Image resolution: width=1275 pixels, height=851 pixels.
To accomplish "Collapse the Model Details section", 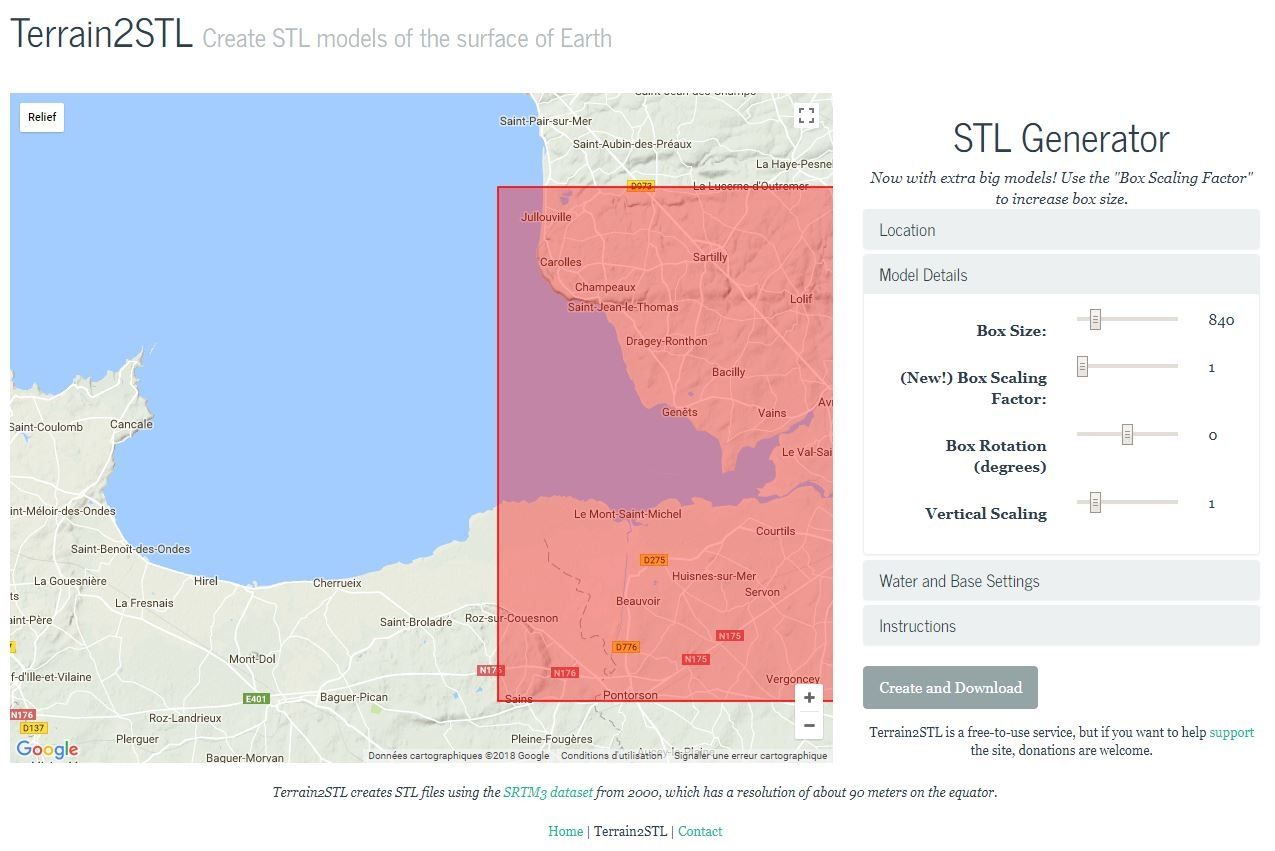I will click(x=1061, y=275).
